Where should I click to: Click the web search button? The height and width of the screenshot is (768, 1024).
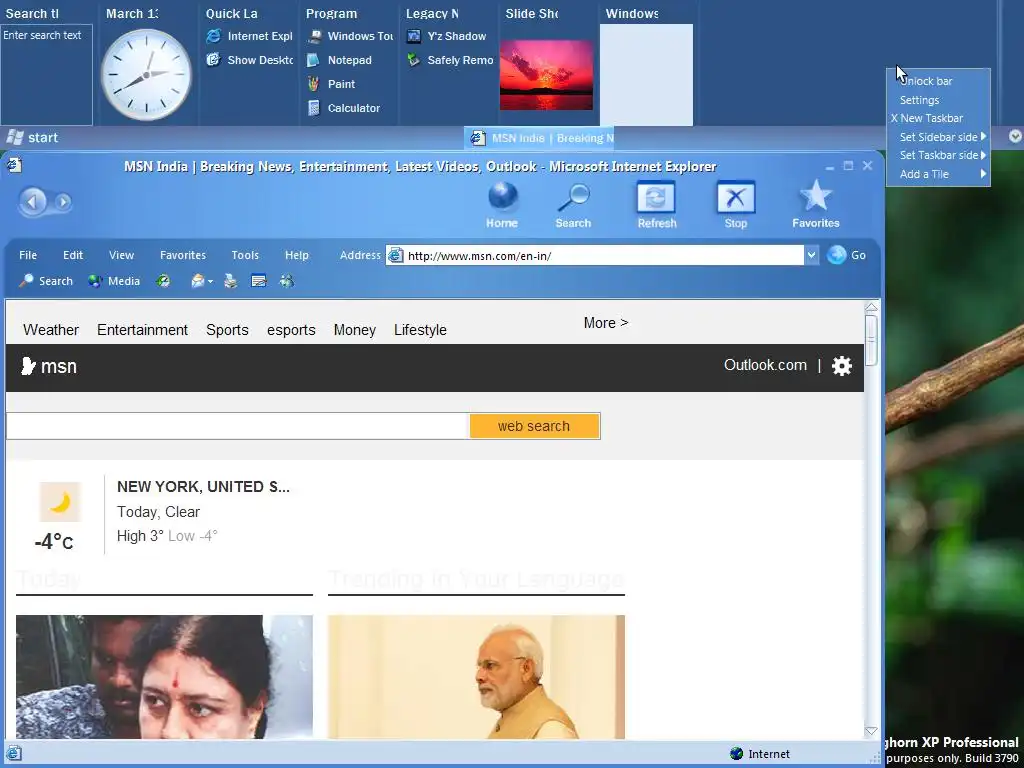[534, 426]
